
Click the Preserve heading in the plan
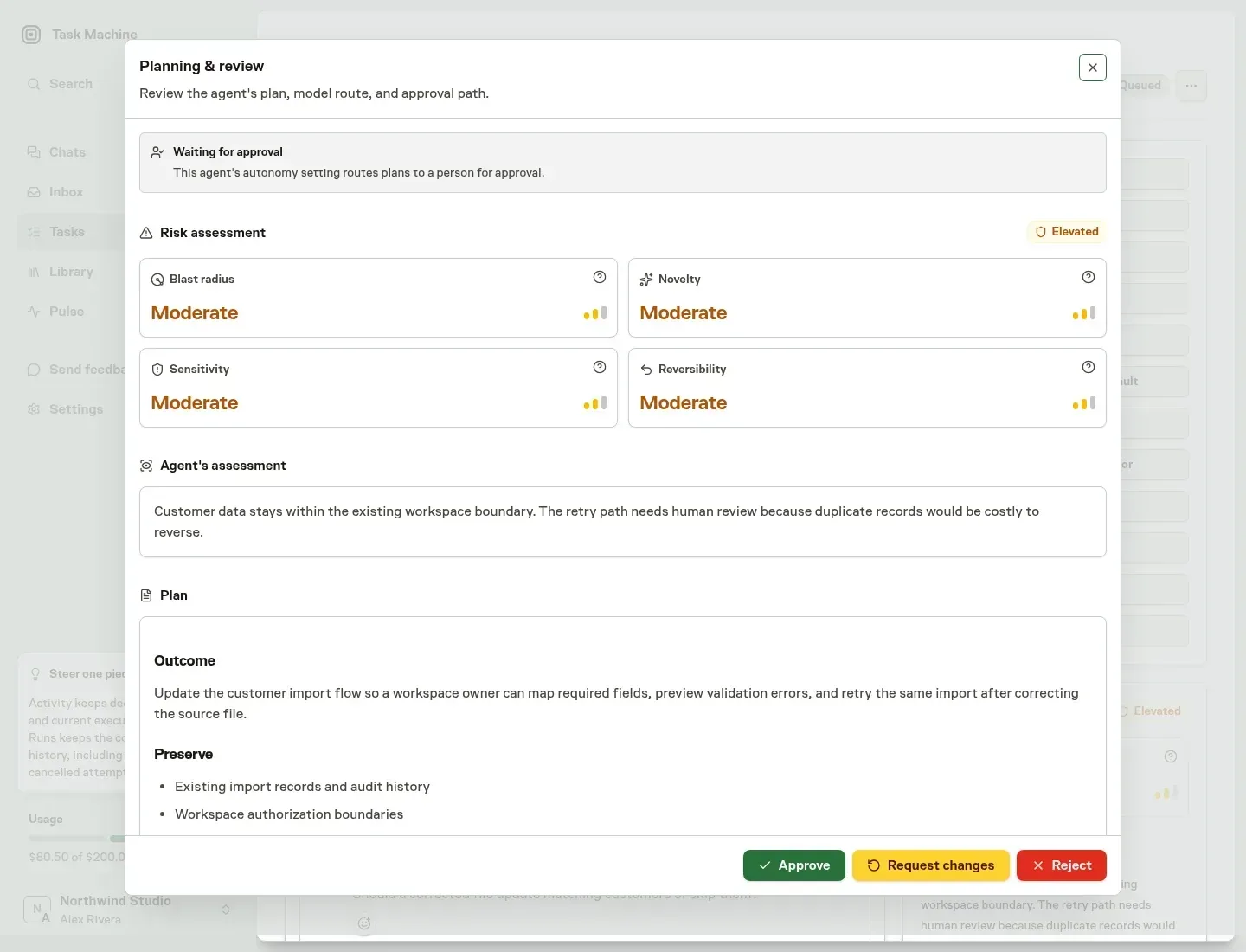[183, 755]
